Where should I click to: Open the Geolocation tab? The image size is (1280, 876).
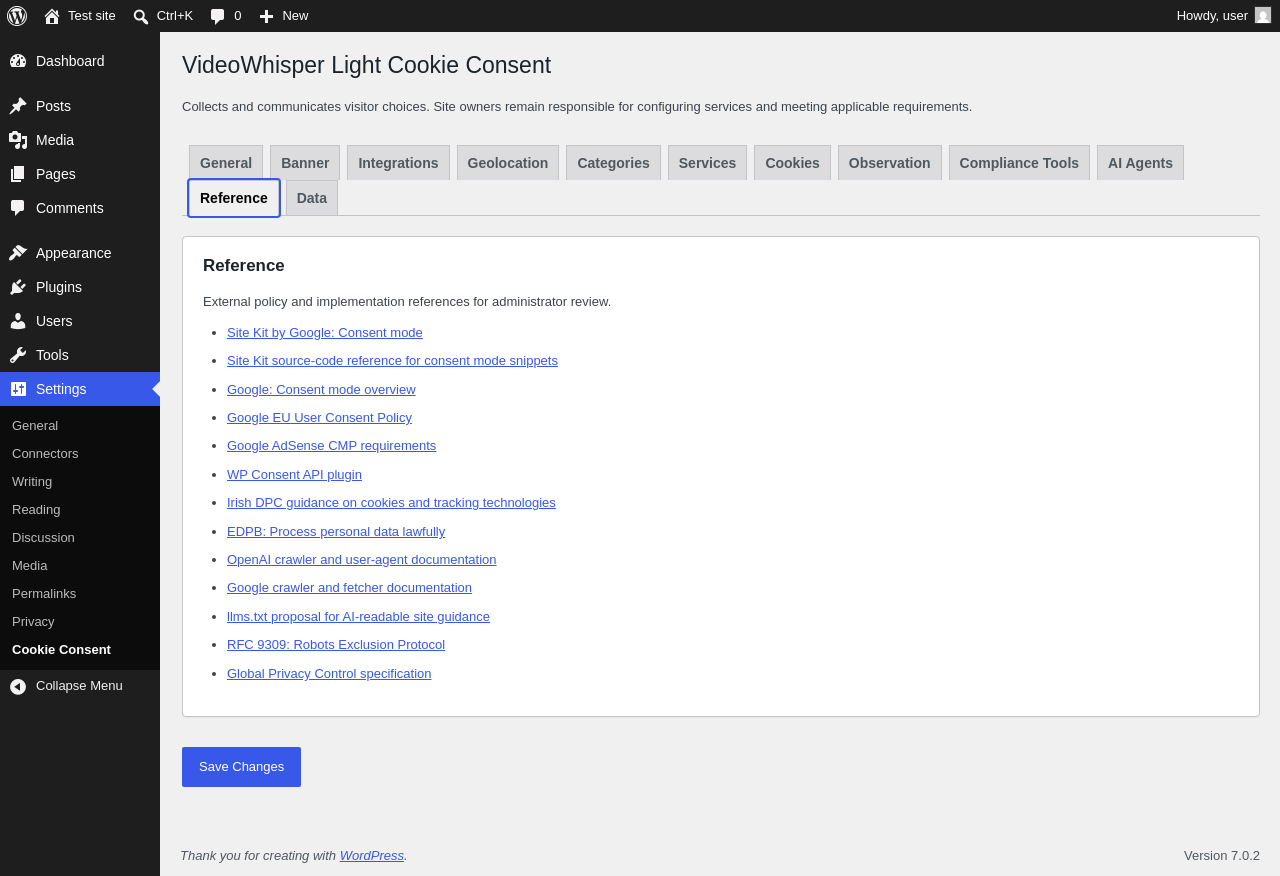pos(508,163)
